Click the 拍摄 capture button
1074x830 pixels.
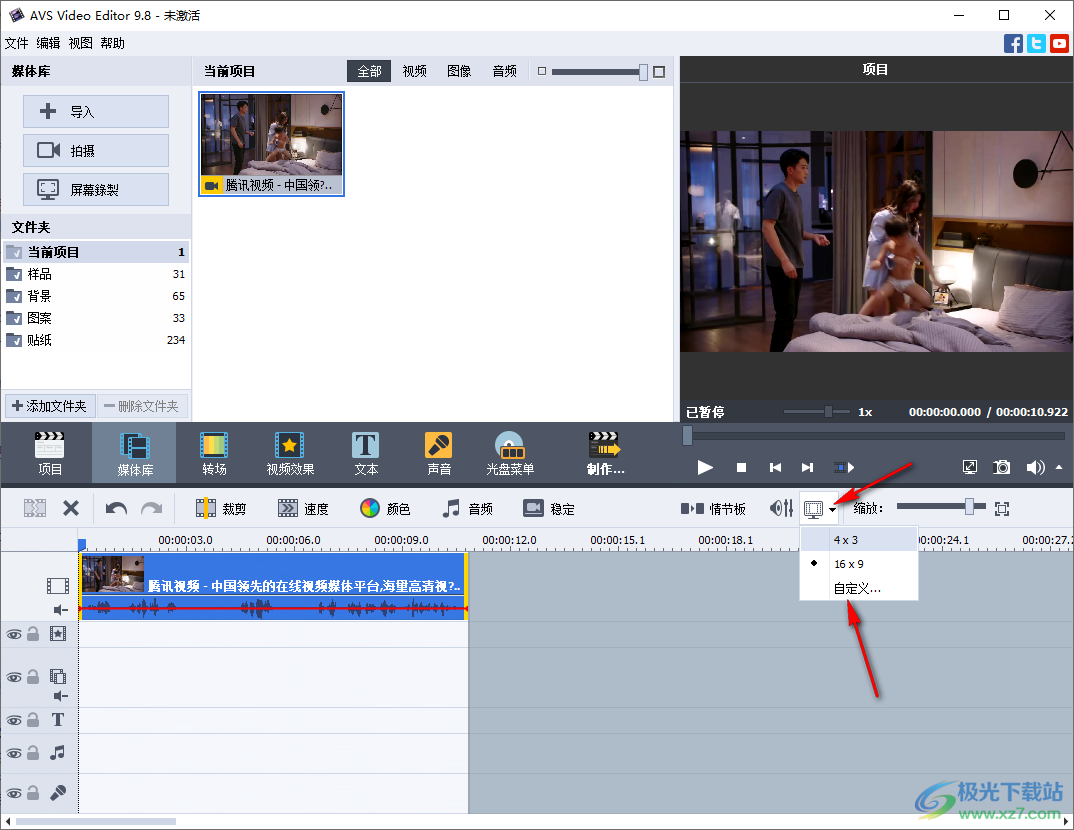(x=96, y=150)
